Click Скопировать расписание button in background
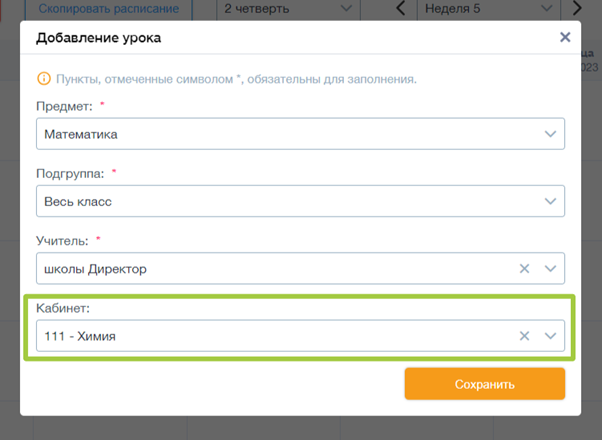The image size is (602, 440). click(x=109, y=8)
